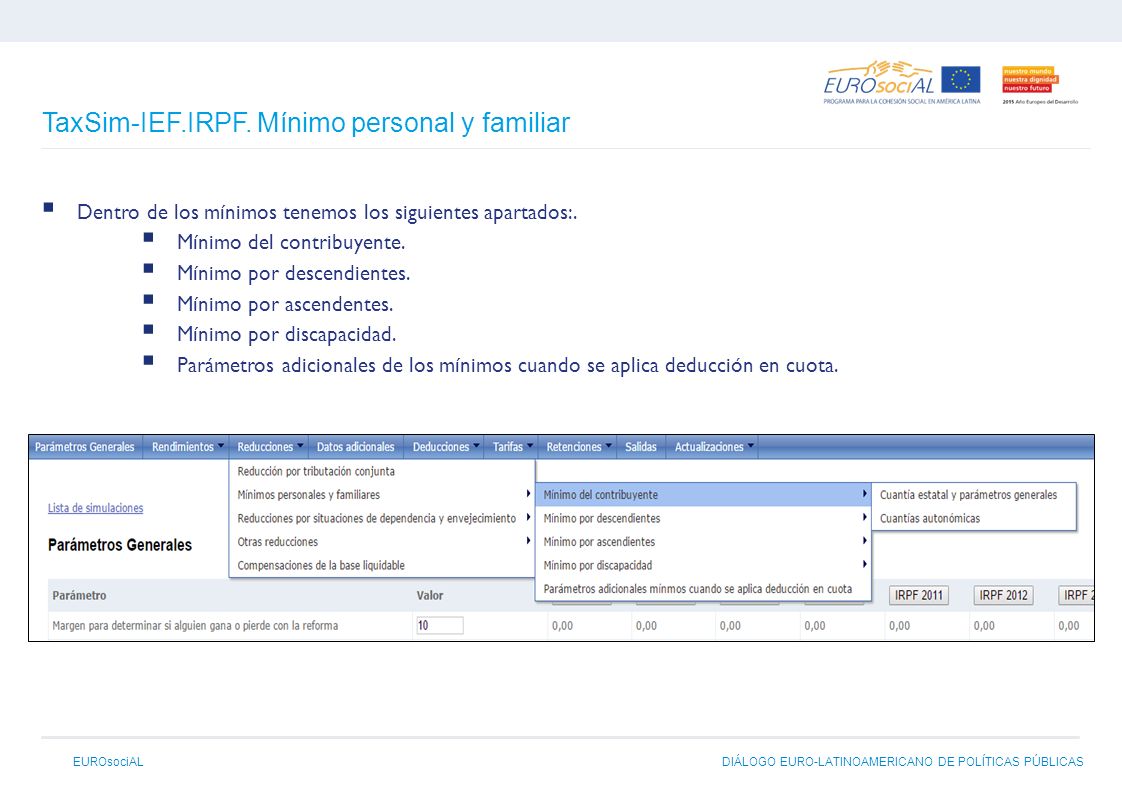Click the IRPF 2012 button
1122x794 pixels.
pos(1003,595)
